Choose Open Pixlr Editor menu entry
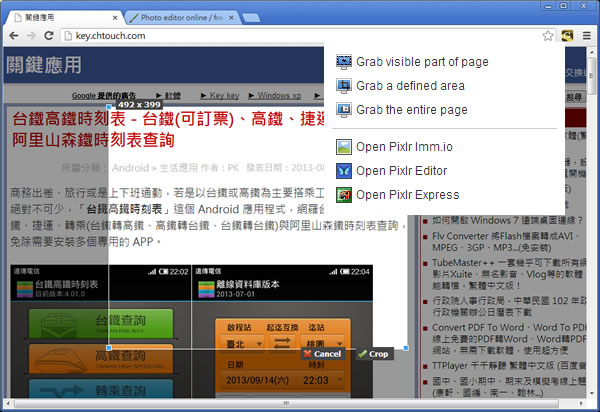 [x=401, y=171]
